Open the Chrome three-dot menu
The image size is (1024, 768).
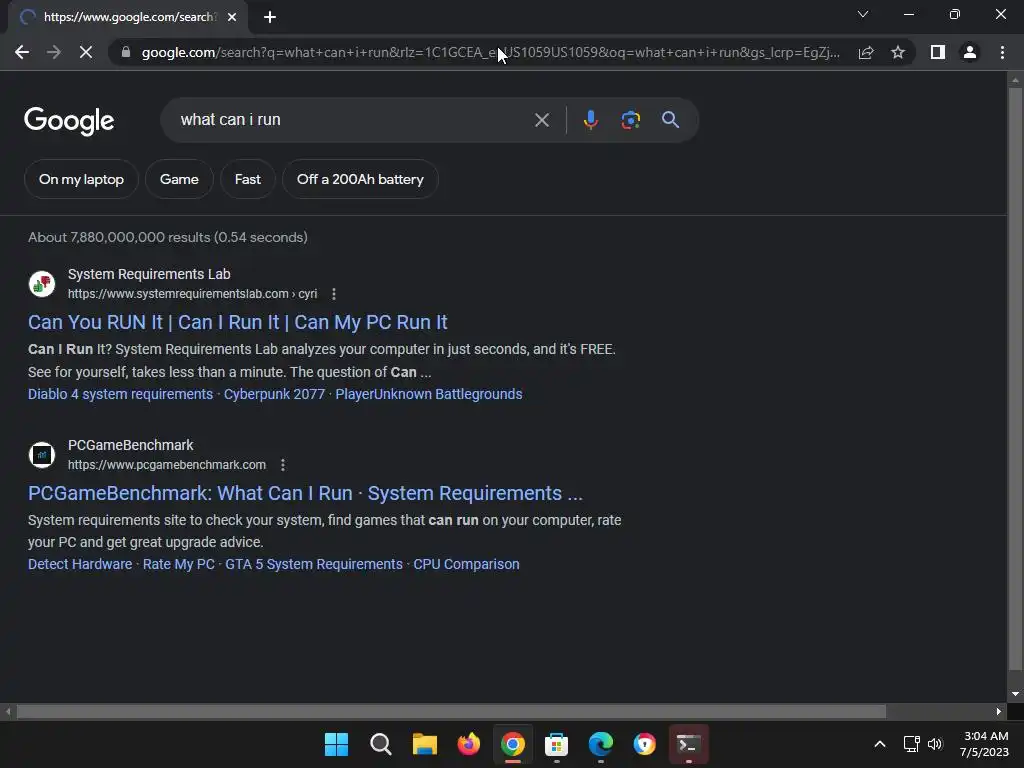click(x=1002, y=52)
